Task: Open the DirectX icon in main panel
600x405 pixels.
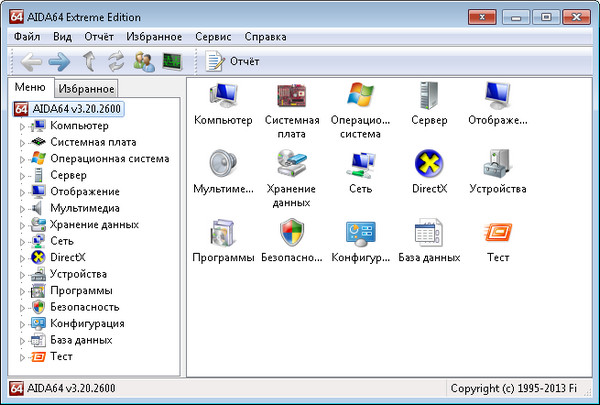Action: point(429,164)
